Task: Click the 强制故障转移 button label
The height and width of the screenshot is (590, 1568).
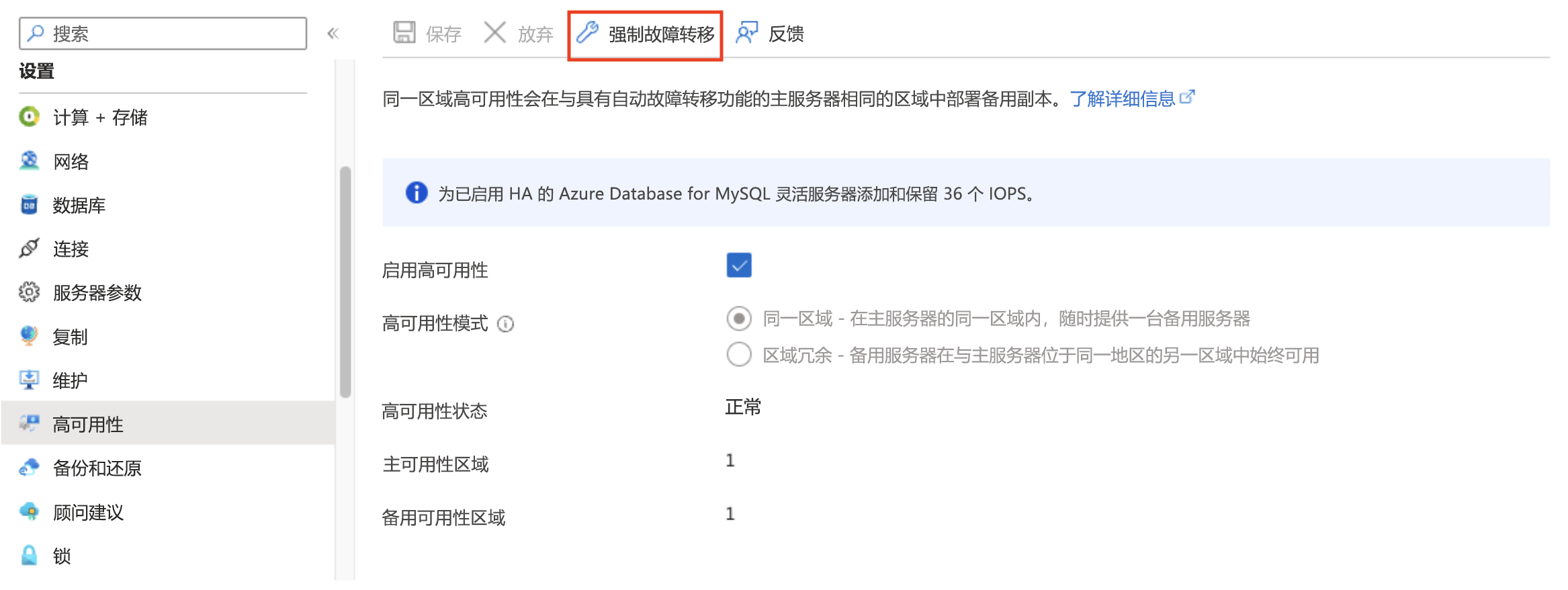Action: pyautogui.click(x=661, y=34)
